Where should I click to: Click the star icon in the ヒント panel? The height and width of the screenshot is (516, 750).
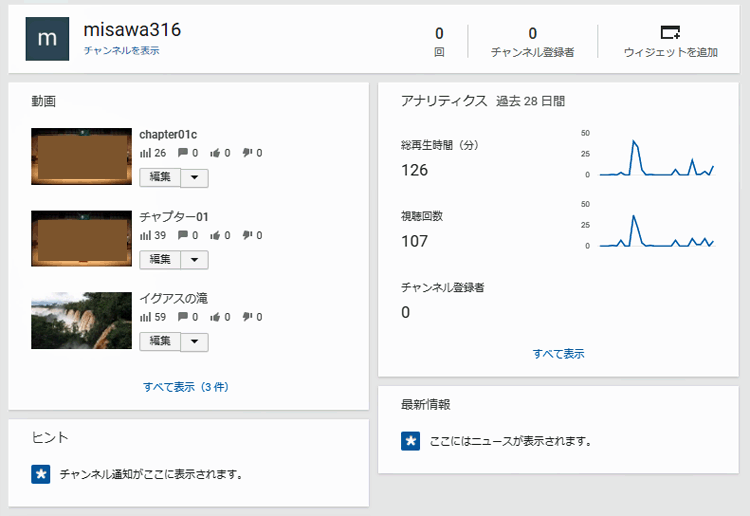tap(41, 474)
